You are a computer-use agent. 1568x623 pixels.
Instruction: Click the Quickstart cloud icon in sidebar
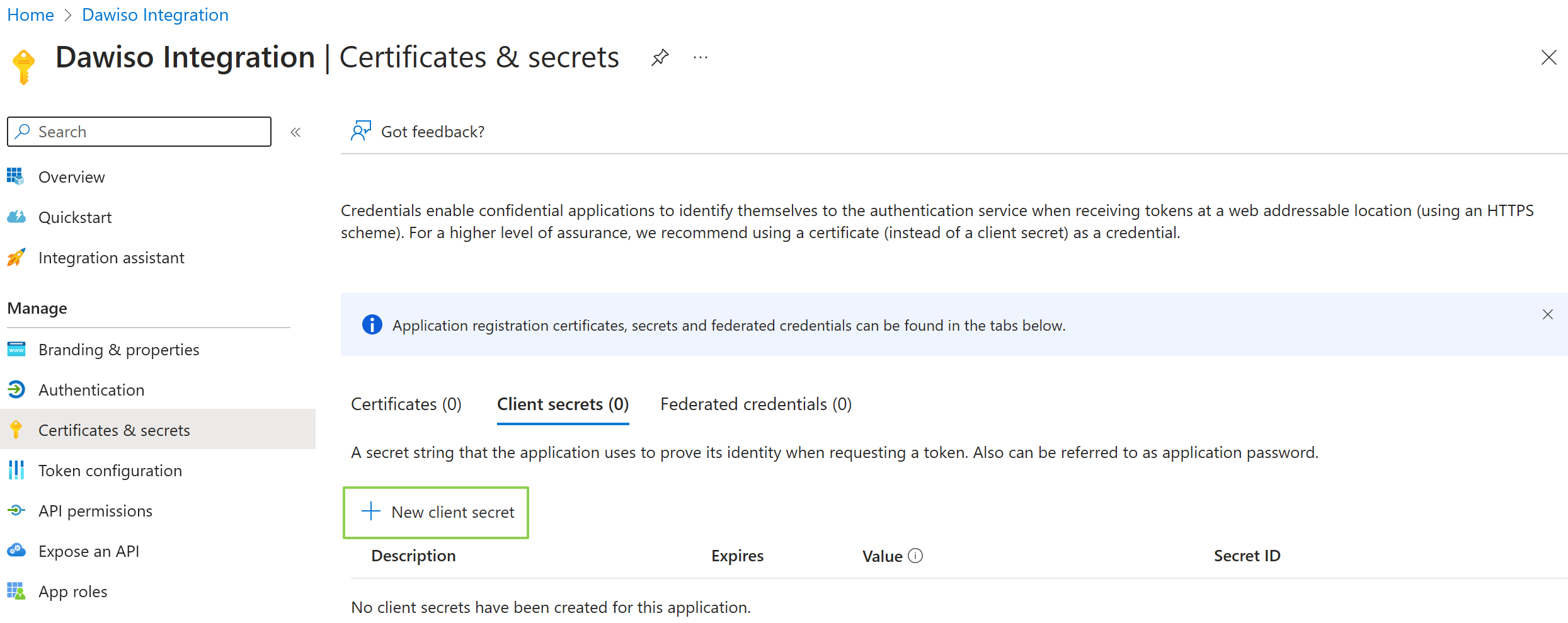16,217
